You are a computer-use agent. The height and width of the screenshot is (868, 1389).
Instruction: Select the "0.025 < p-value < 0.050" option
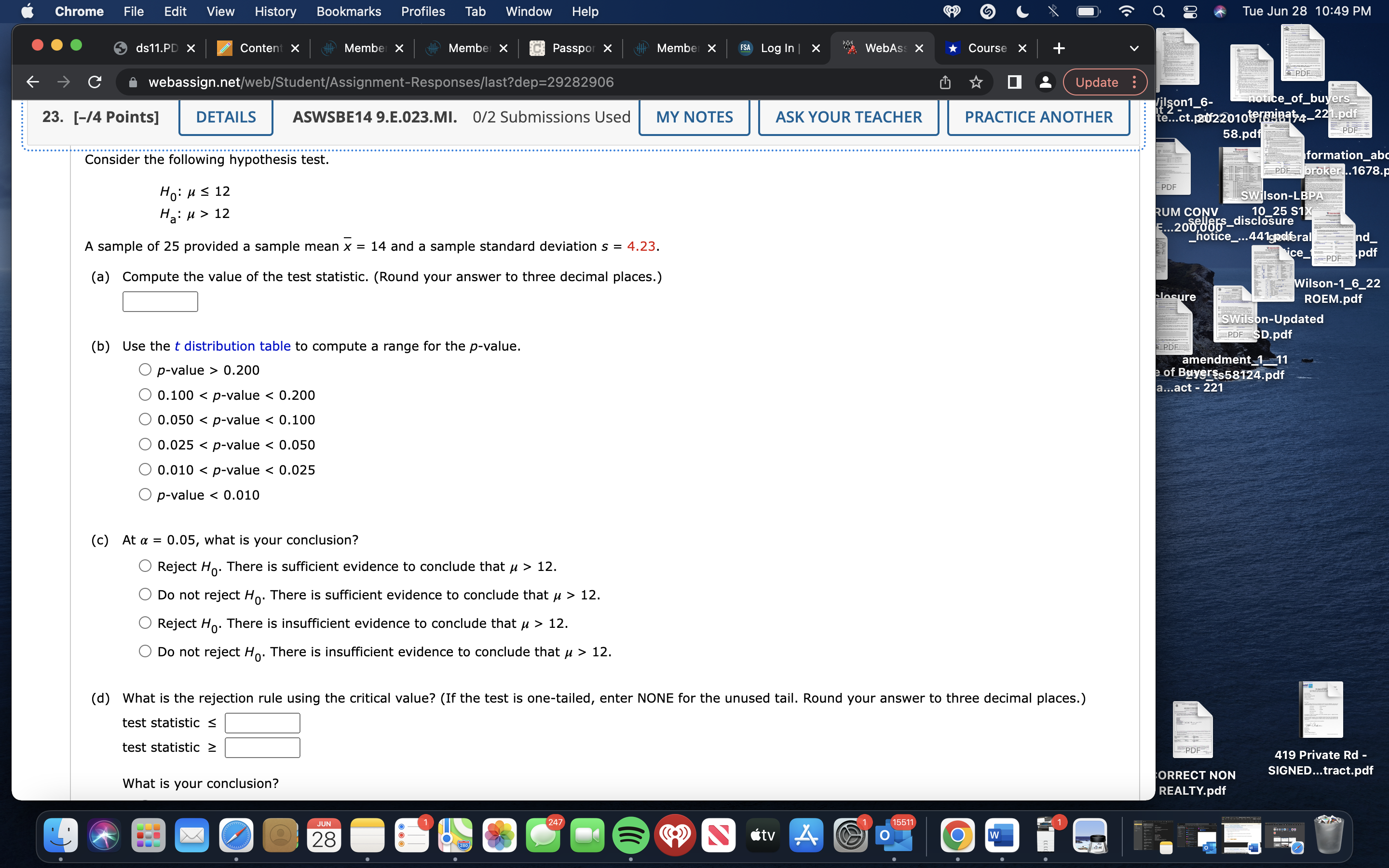(145, 444)
